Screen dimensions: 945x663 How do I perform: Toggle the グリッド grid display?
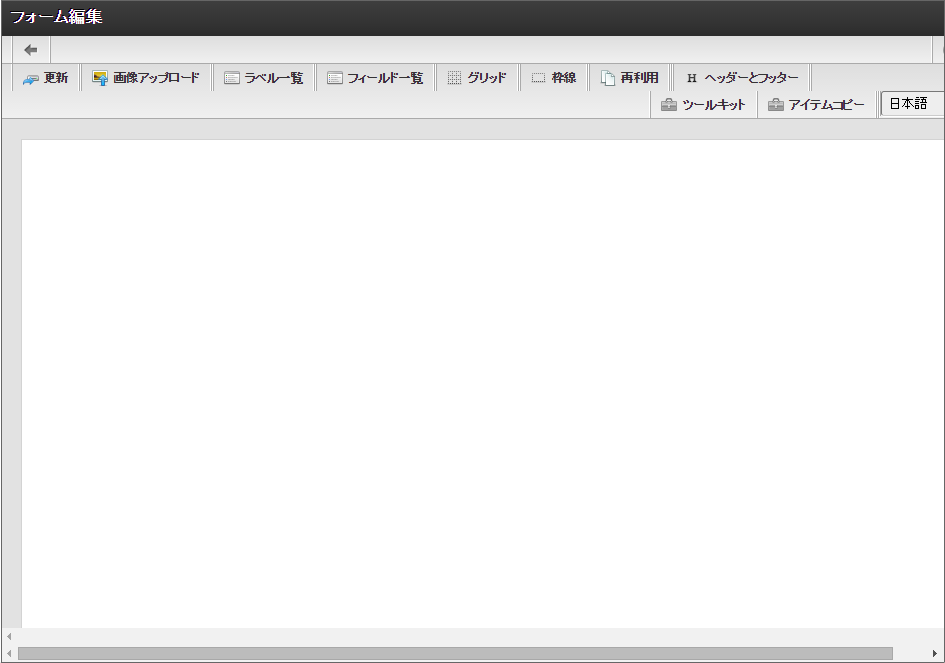point(478,76)
